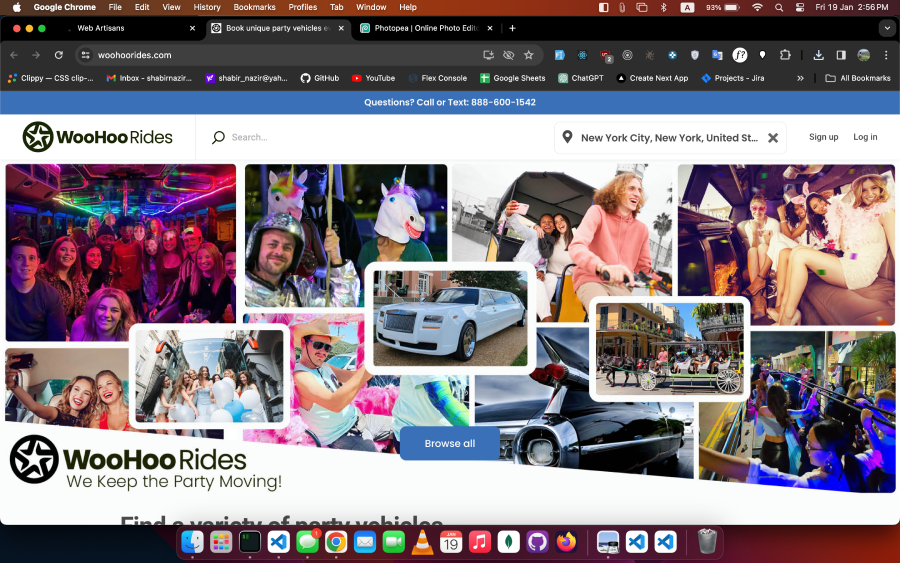Clear the New York City location field
This screenshot has width=900, height=563.
[772, 138]
